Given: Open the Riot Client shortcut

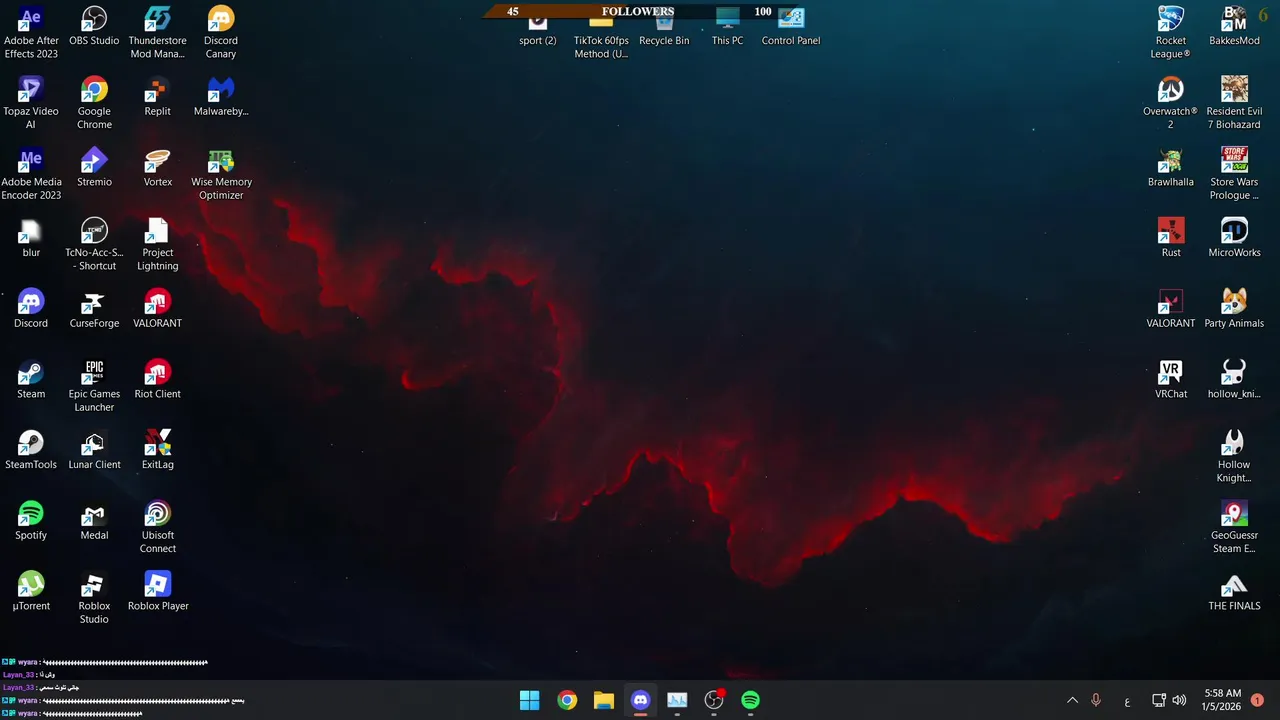Looking at the screenshot, I should coord(158,379).
